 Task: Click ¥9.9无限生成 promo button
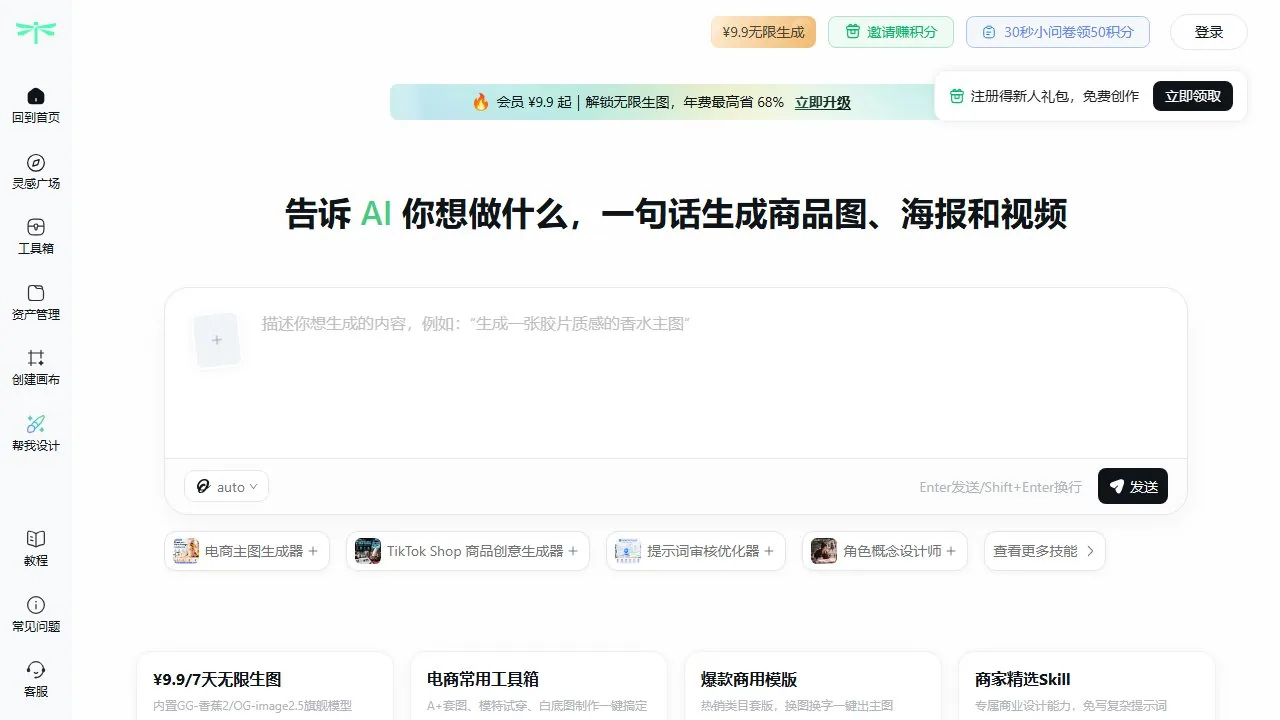point(764,32)
